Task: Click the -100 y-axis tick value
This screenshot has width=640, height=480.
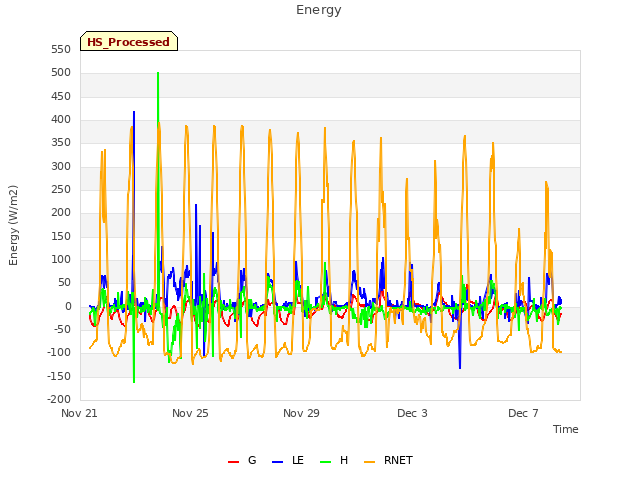Action: 59,352
